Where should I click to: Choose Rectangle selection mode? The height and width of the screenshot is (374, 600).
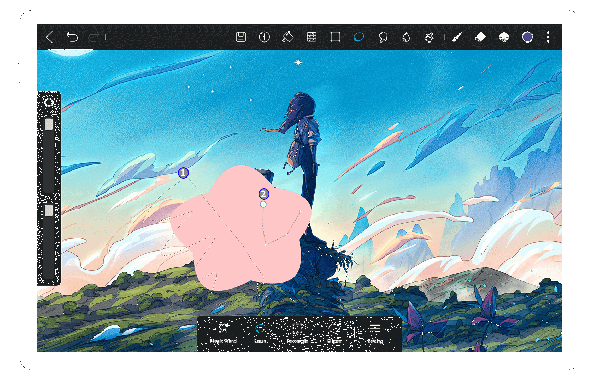(297, 333)
